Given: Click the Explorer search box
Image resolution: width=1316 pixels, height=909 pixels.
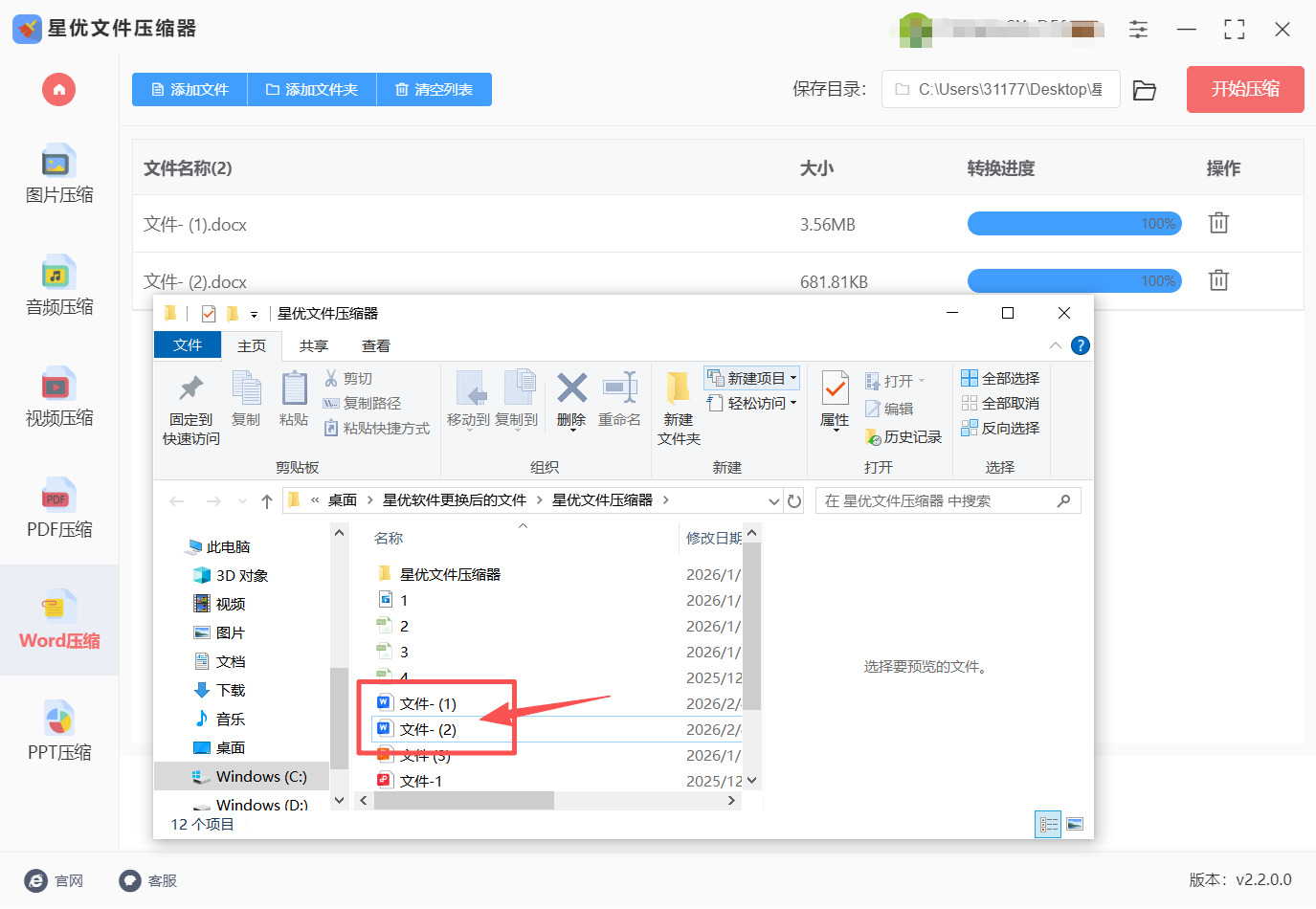Looking at the screenshot, I should tap(948, 500).
